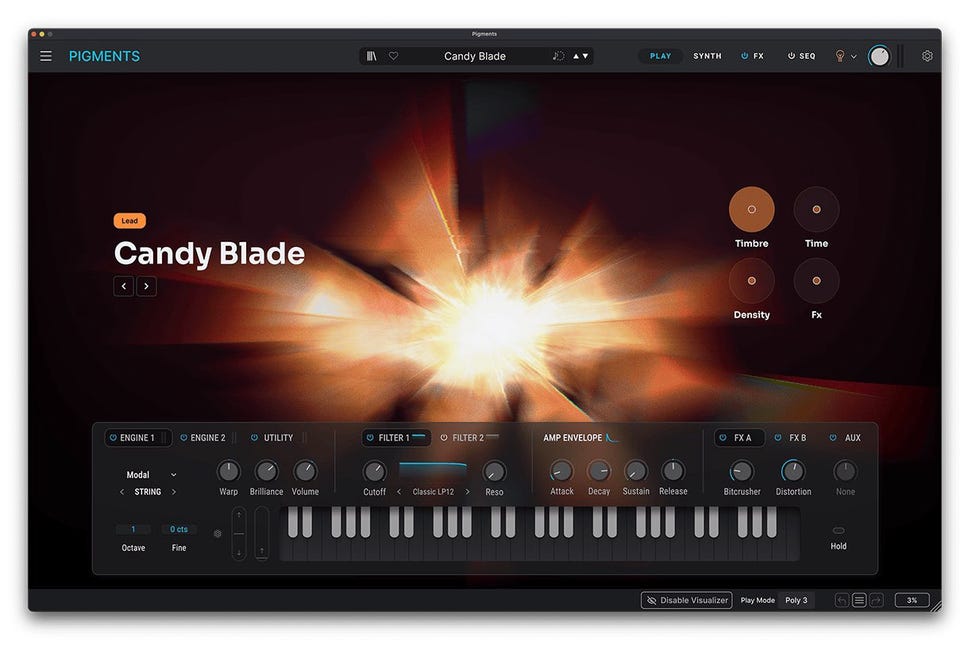This screenshot has width=960, height=669.
Task: Click the note icon beside the preset name
Action: click(558, 56)
